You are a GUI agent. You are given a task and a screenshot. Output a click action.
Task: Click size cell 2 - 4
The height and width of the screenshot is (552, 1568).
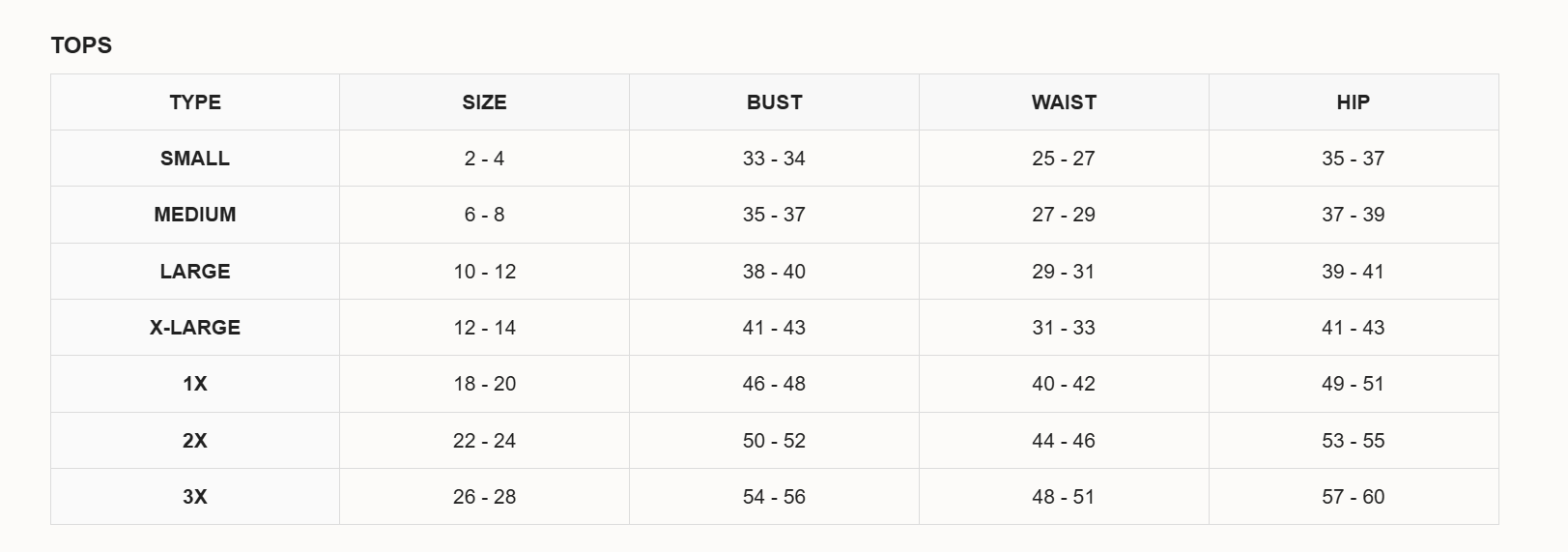484,159
